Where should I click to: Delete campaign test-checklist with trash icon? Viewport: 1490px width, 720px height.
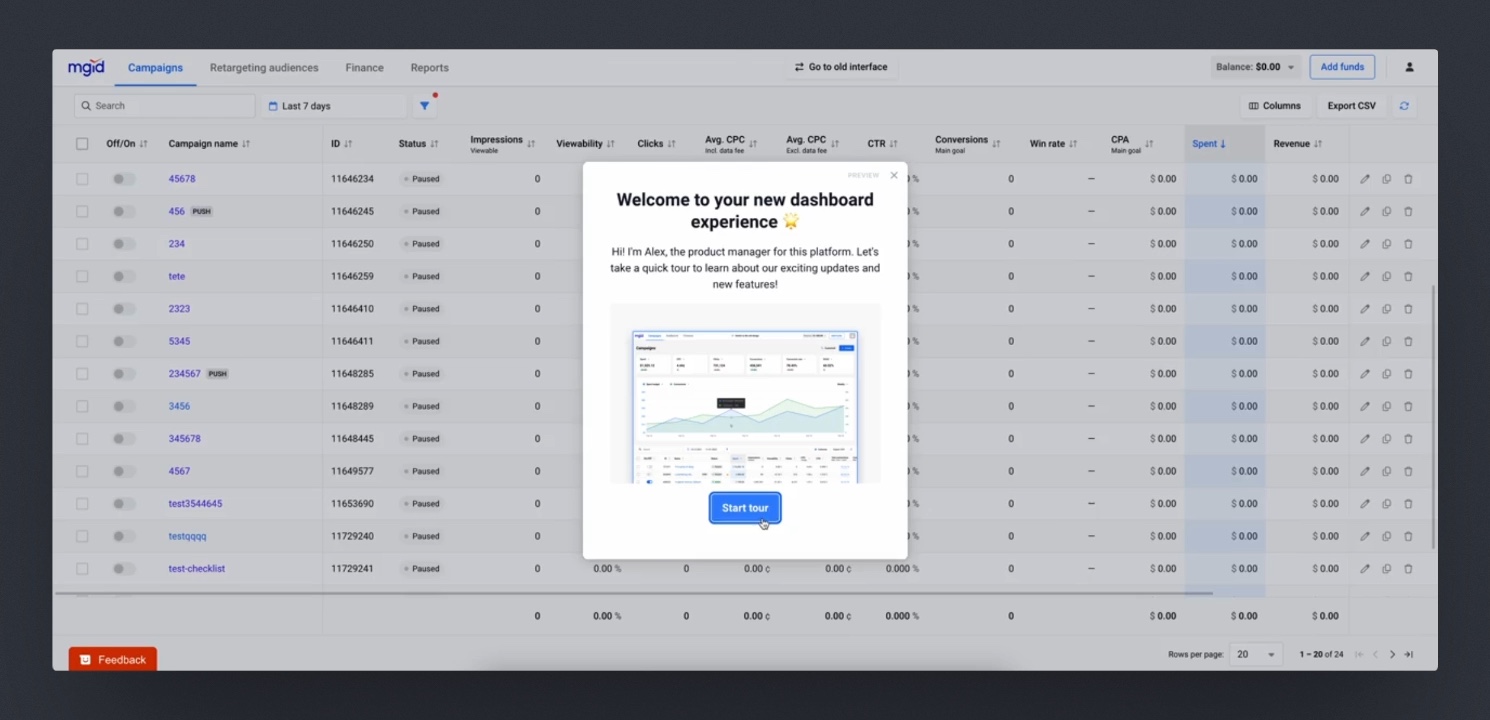[1408, 569]
